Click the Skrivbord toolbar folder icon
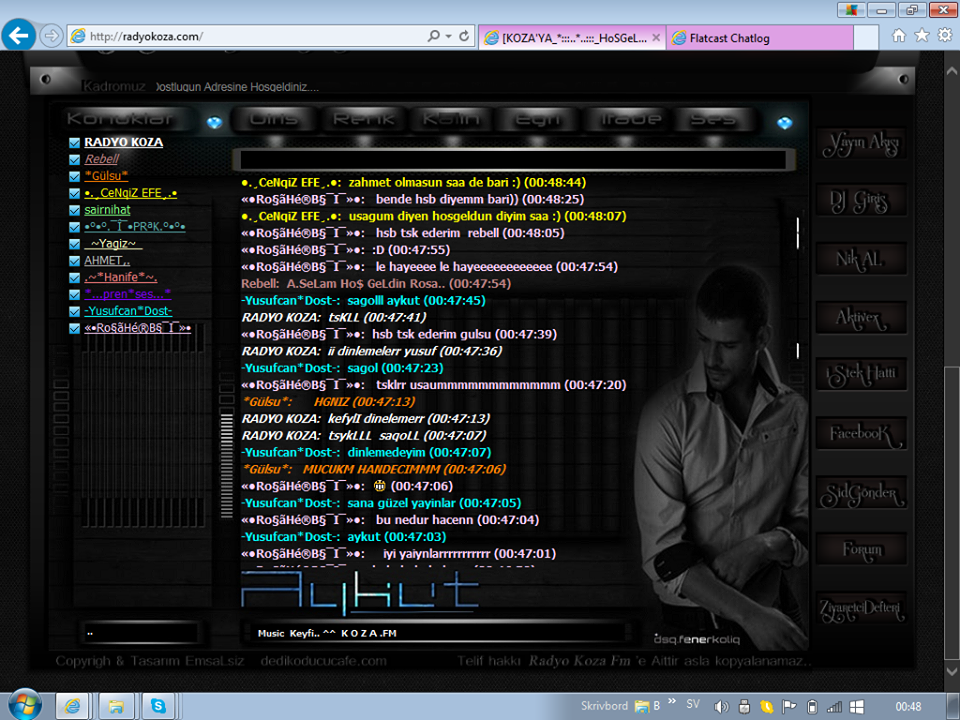This screenshot has height=720, width=960. click(642, 706)
